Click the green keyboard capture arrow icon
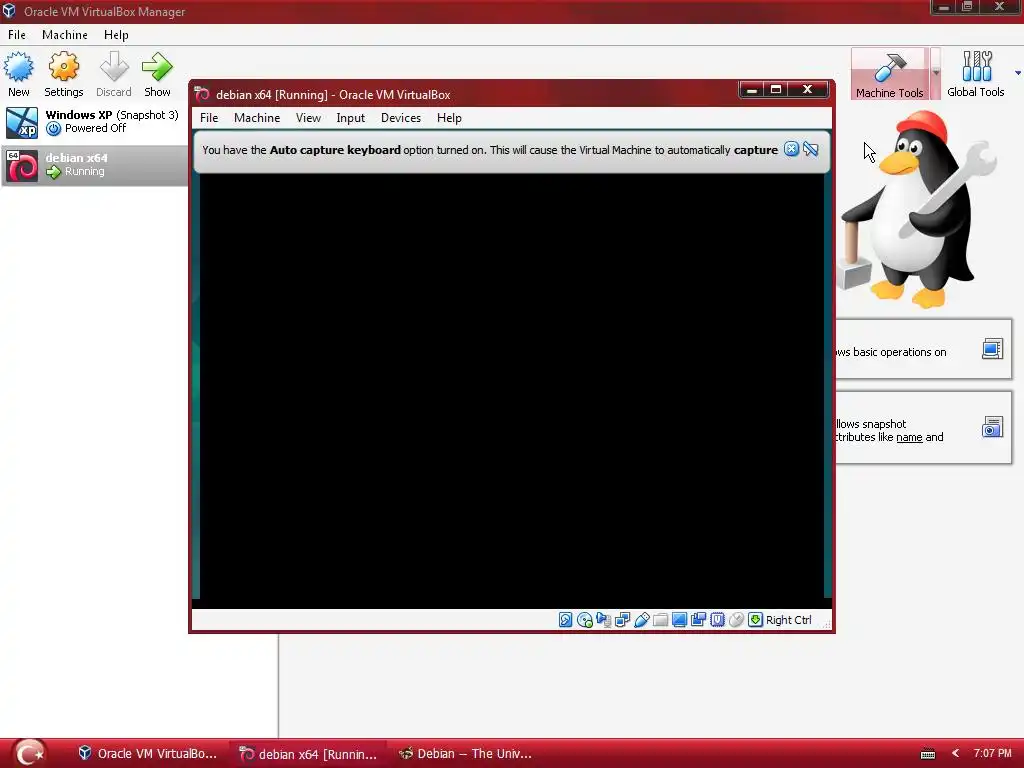 point(755,620)
